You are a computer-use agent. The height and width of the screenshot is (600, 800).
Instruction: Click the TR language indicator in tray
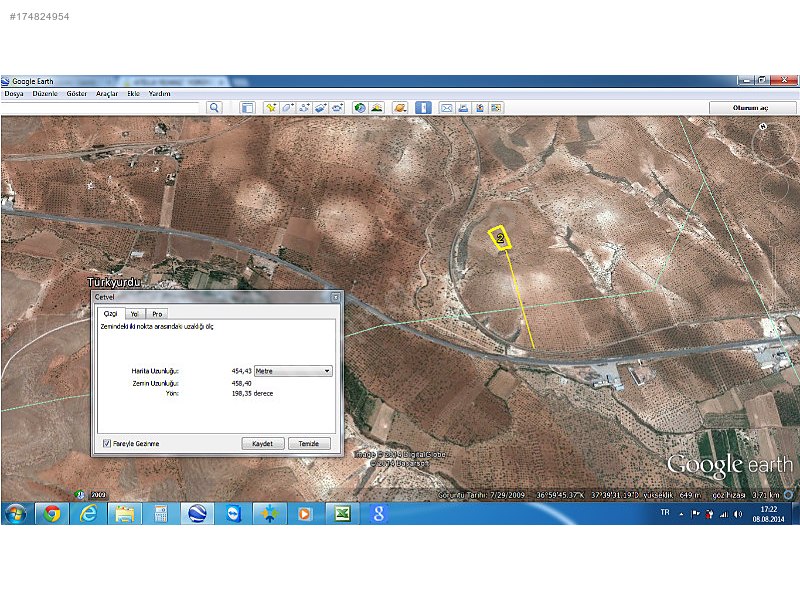click(x=665, y=512)
